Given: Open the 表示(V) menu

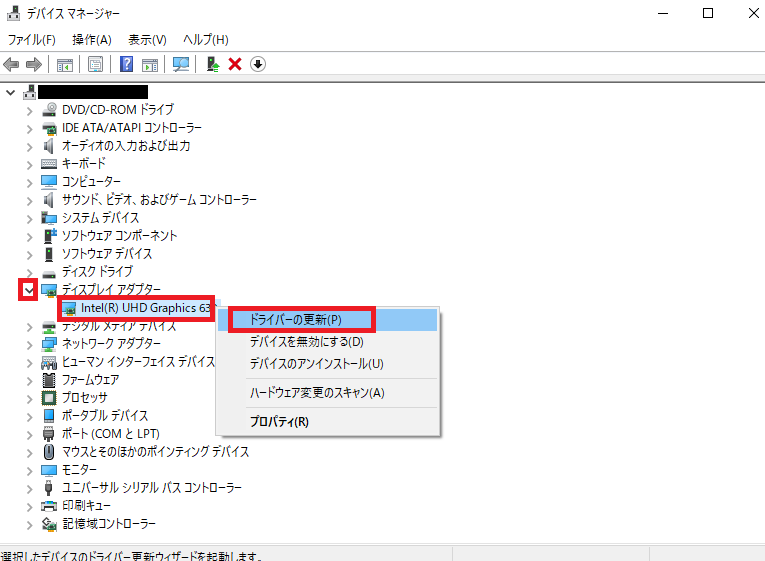Looking at the screenshot, I should click(147, 40).
